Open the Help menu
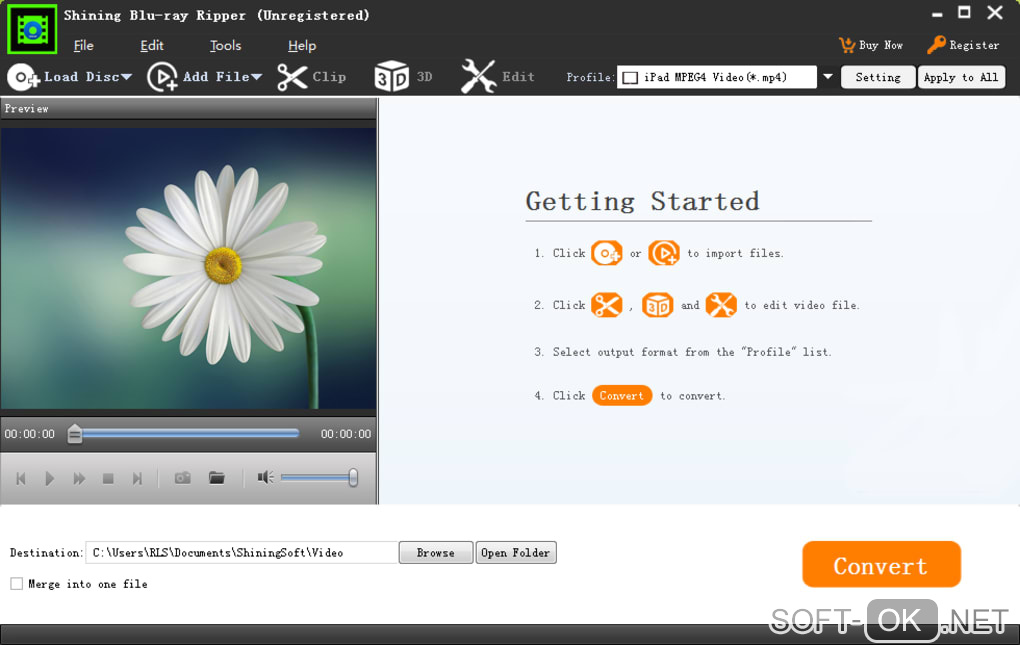This screenshot has height=645, width=1020. coord(302,46)
